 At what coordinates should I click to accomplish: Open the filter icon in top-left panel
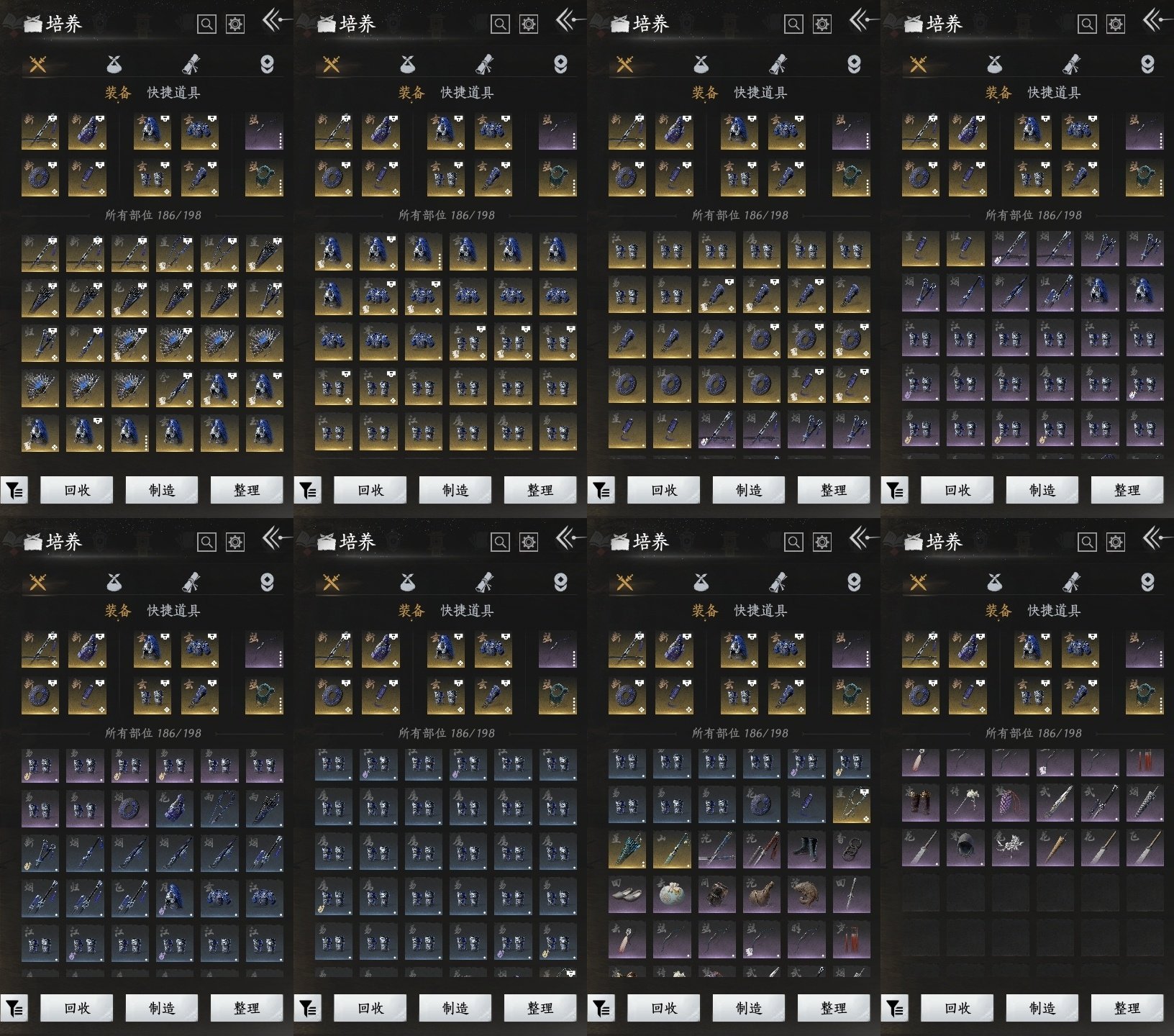[14, 491]
